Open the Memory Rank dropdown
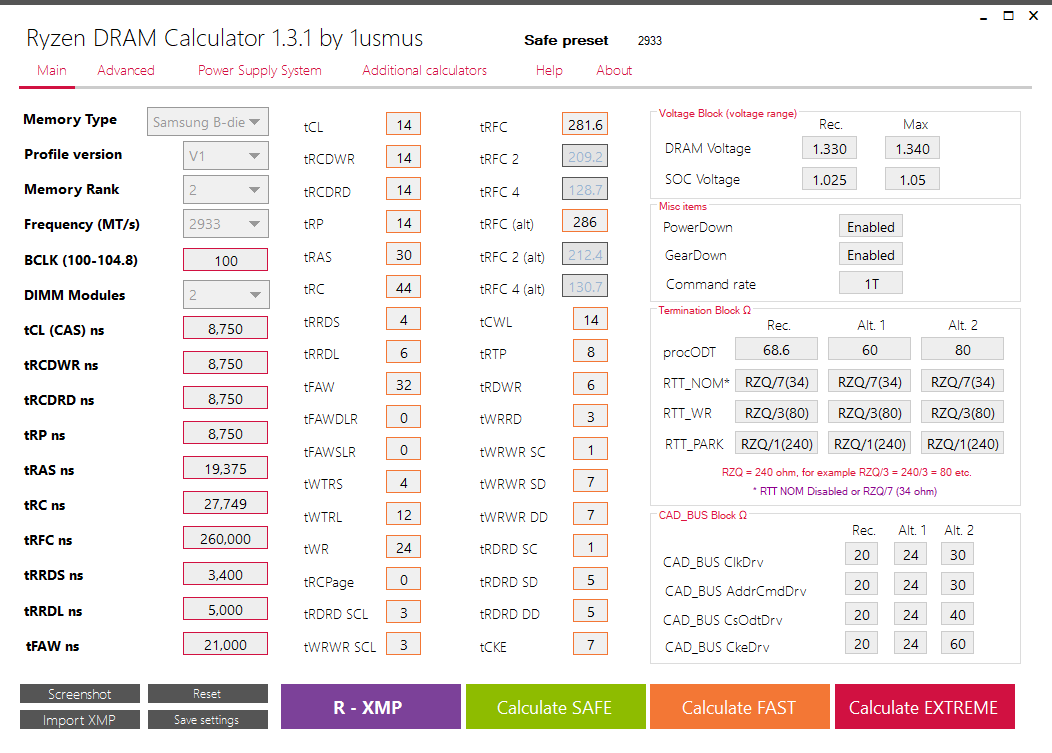 pos(224,189)
